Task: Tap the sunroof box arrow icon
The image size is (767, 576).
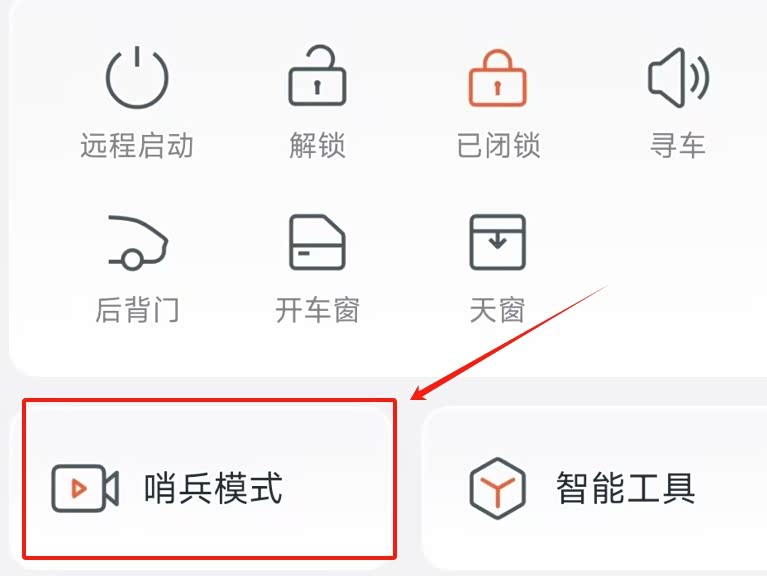Action: coord(497,242)
